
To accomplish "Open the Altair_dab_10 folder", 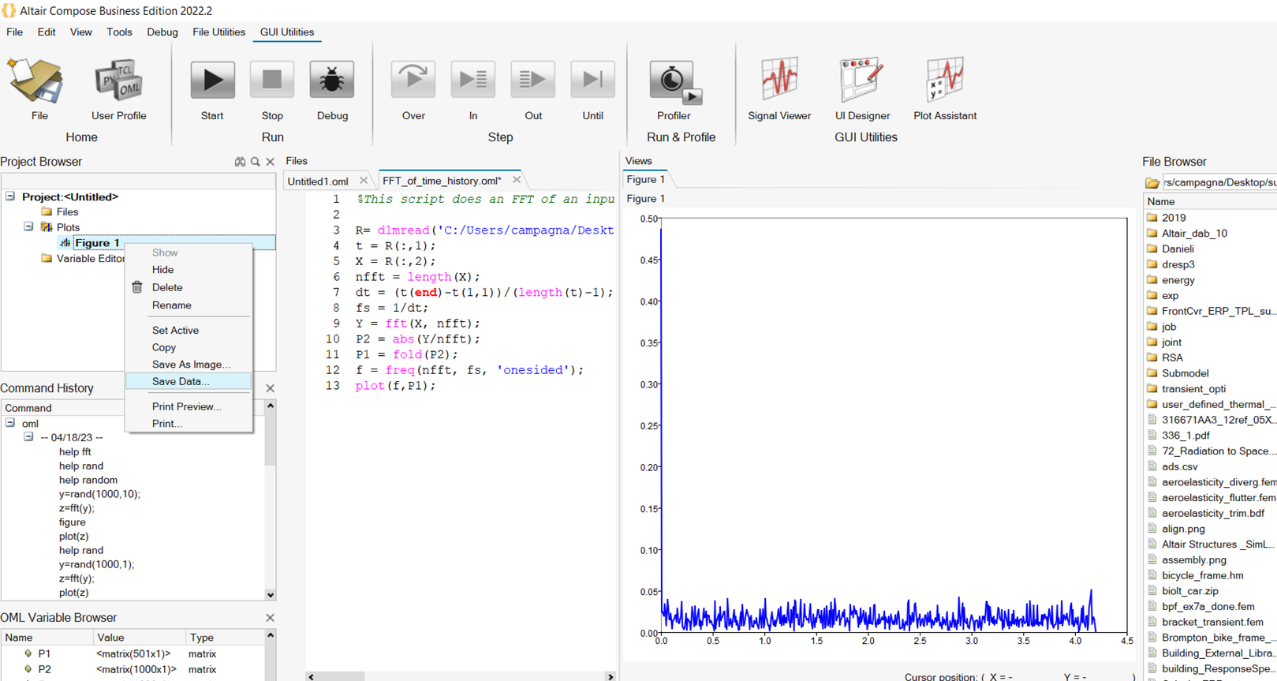I will (x=1194, y=233).
